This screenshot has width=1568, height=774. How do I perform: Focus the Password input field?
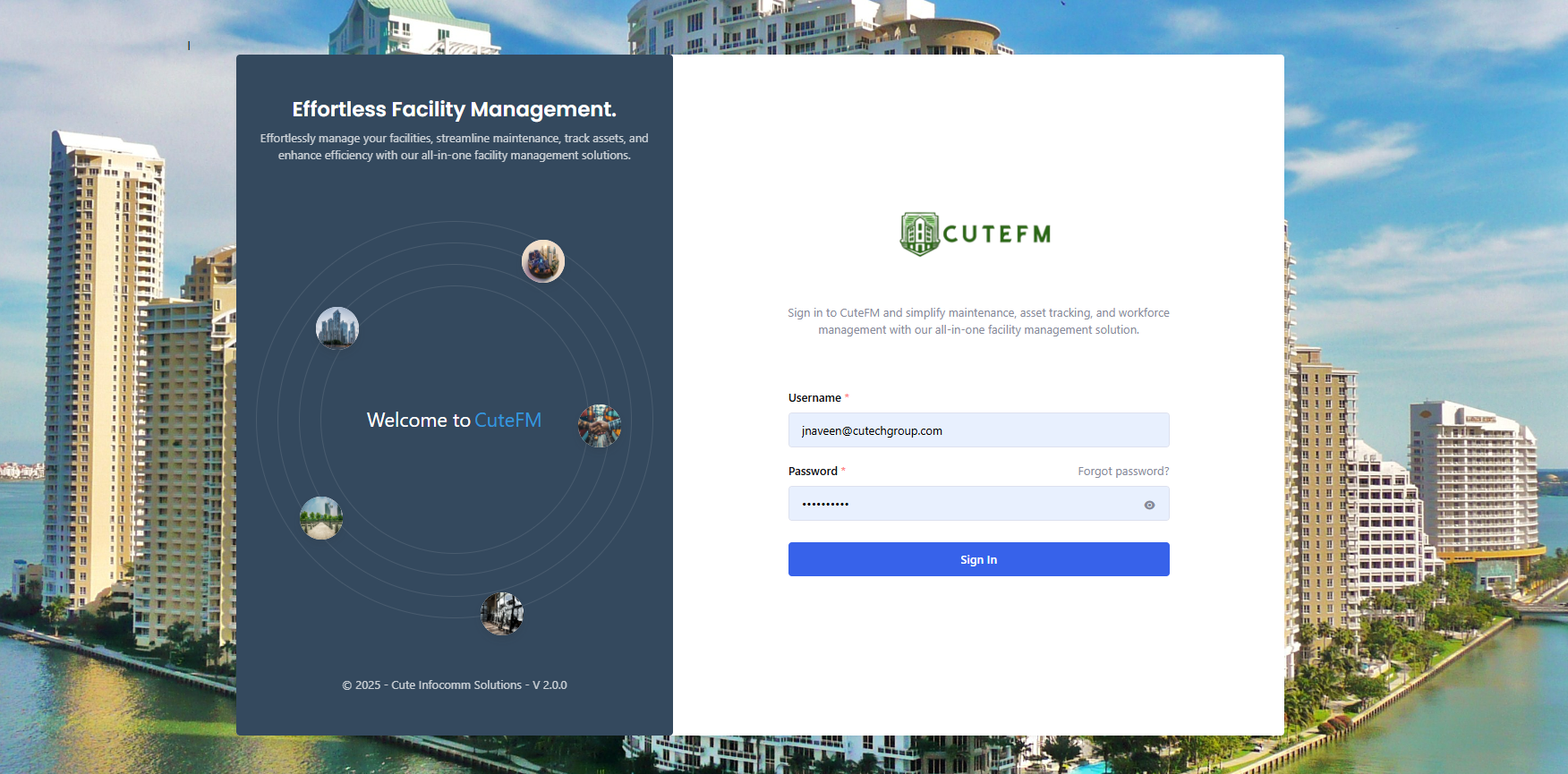(962, 504)
